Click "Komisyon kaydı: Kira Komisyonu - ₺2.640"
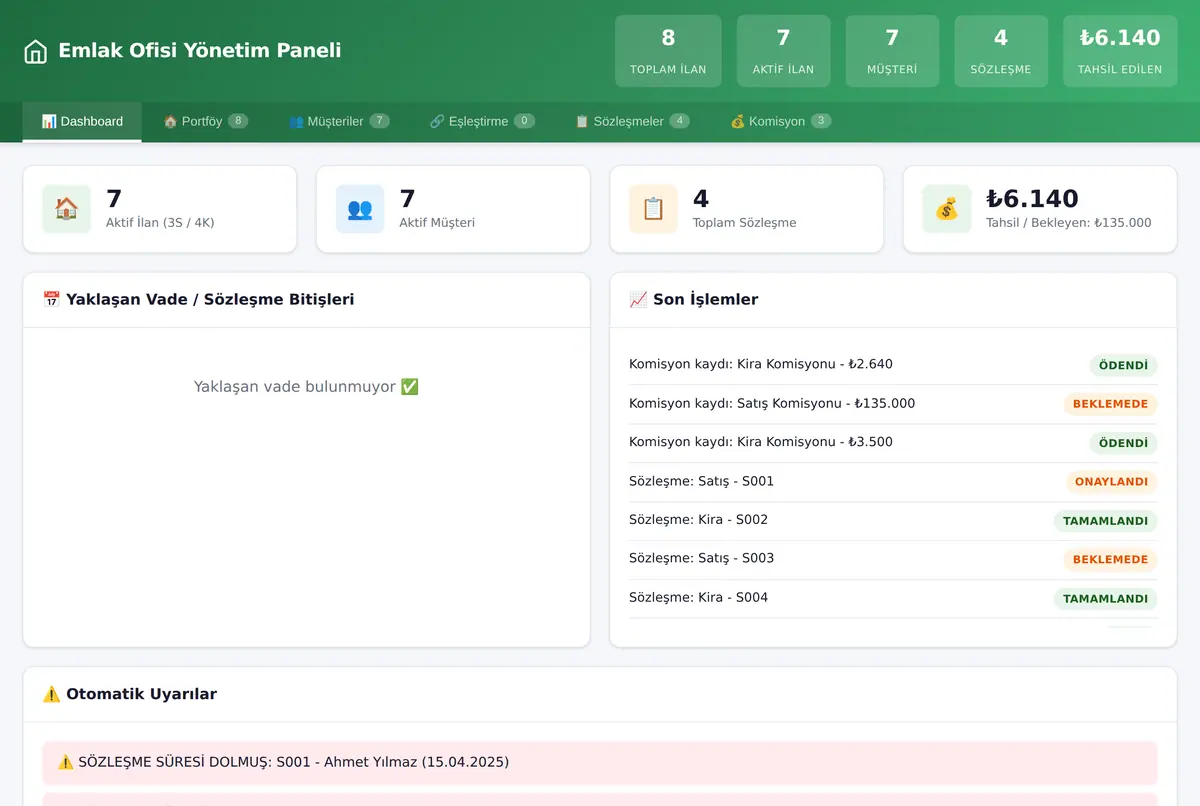The height and width of the screenshot is (806, 1200). (761, 364)
